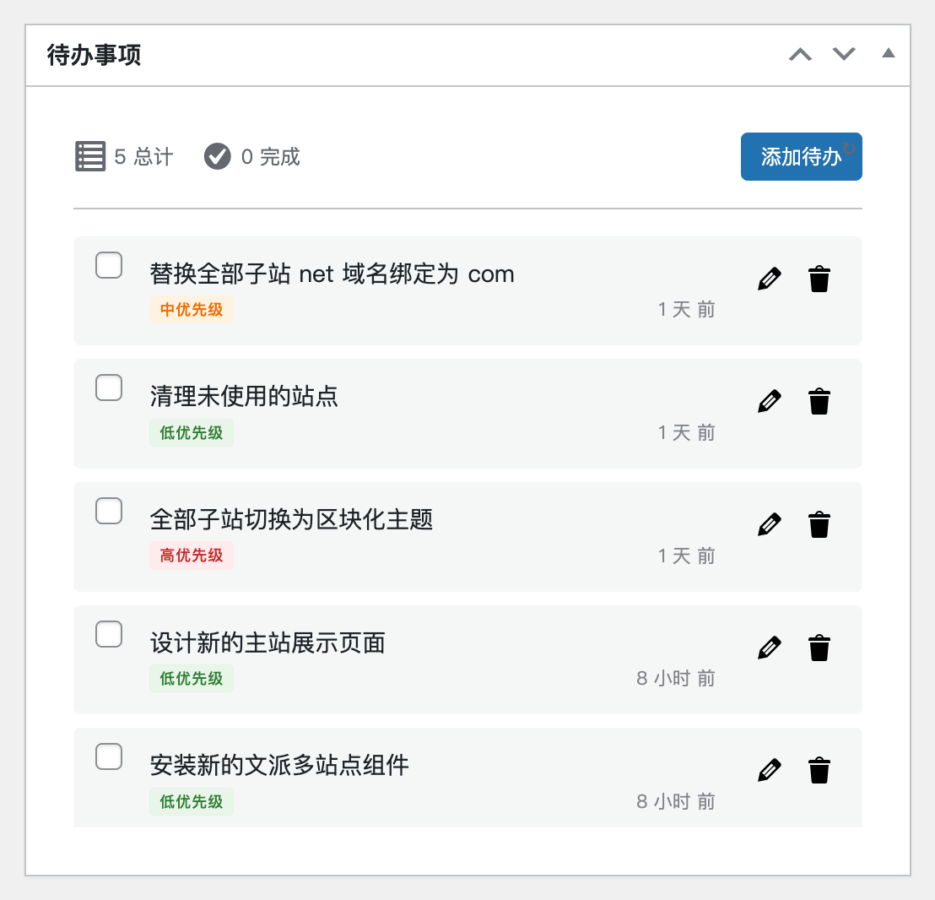Check off '替换全部子站 net 域名绑定为 com'
The width and height of the screenshot is (935, 900).
pyautogui.click(x=109, y=266)
